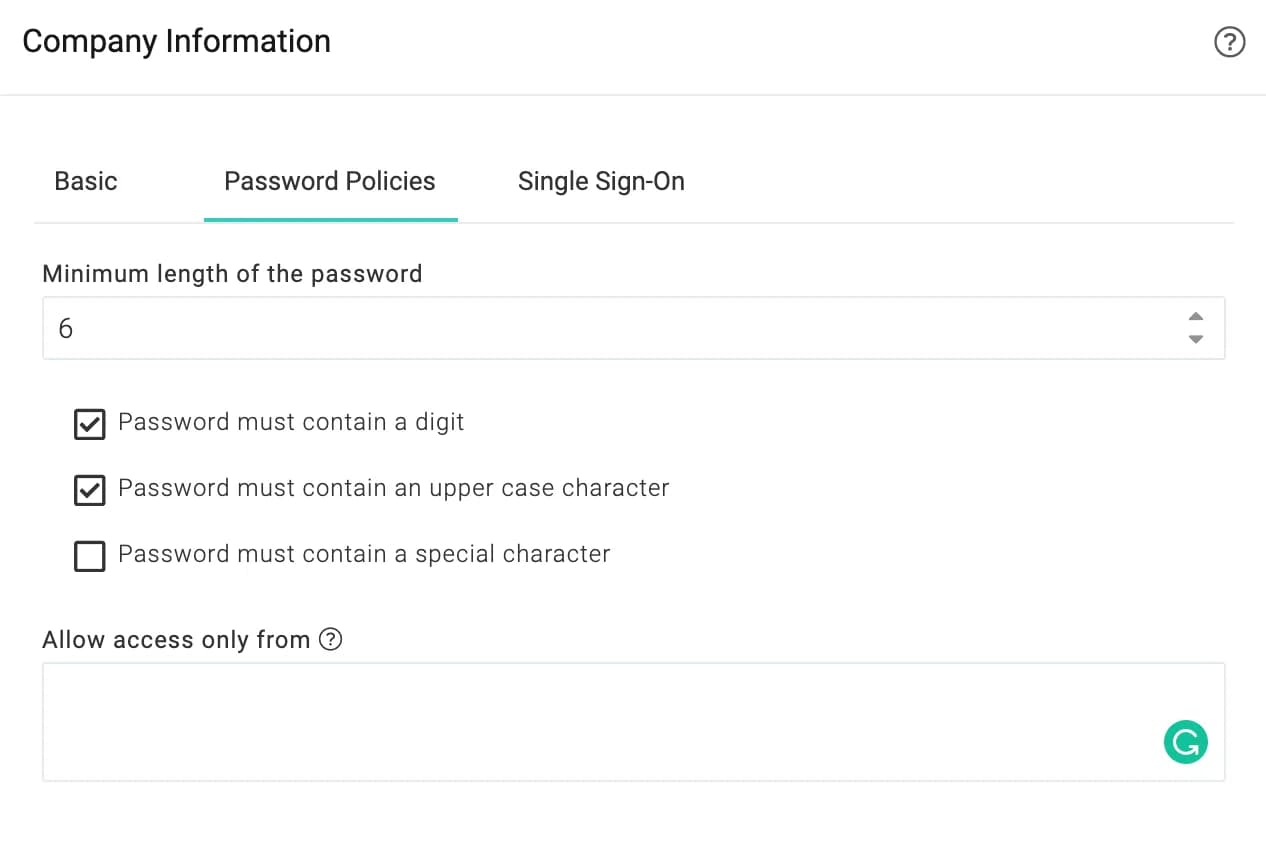The image size is (1266, 846).
Task: Open the Single Sign-On tab
Action: pos(601,181)
